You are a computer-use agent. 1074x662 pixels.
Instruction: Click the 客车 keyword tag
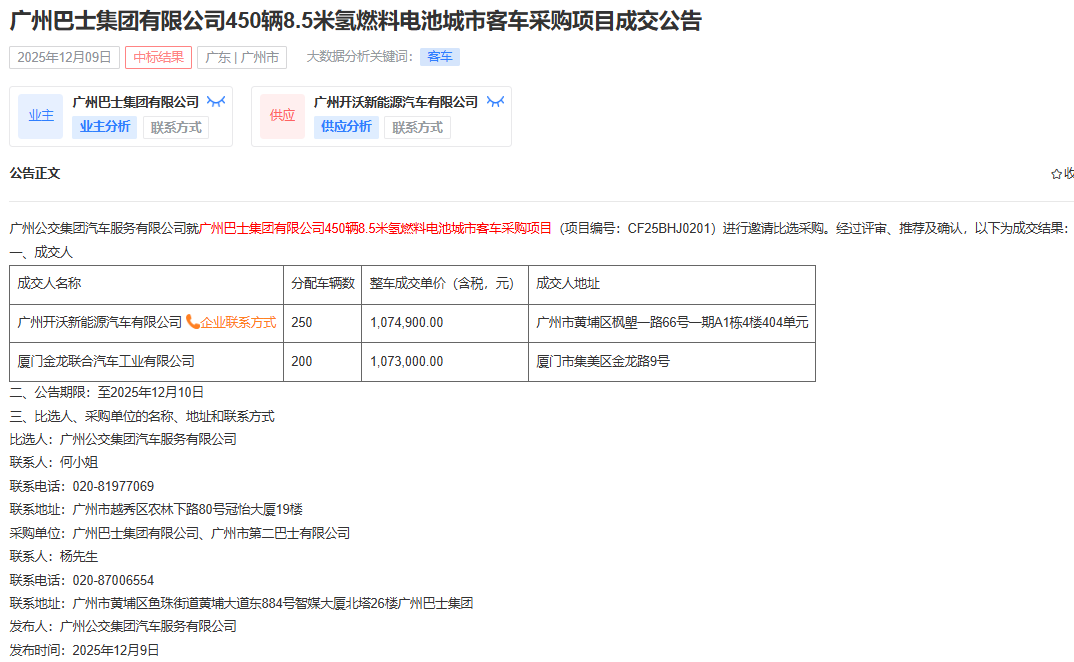coord(440,57)
